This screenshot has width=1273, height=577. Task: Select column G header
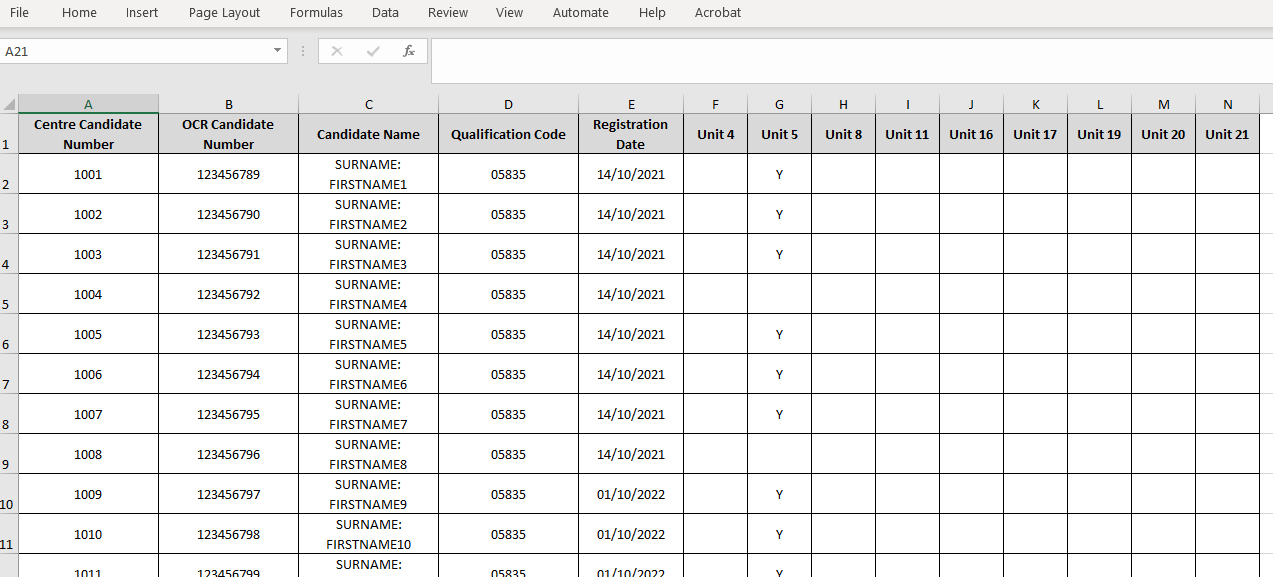coord(779,104)
